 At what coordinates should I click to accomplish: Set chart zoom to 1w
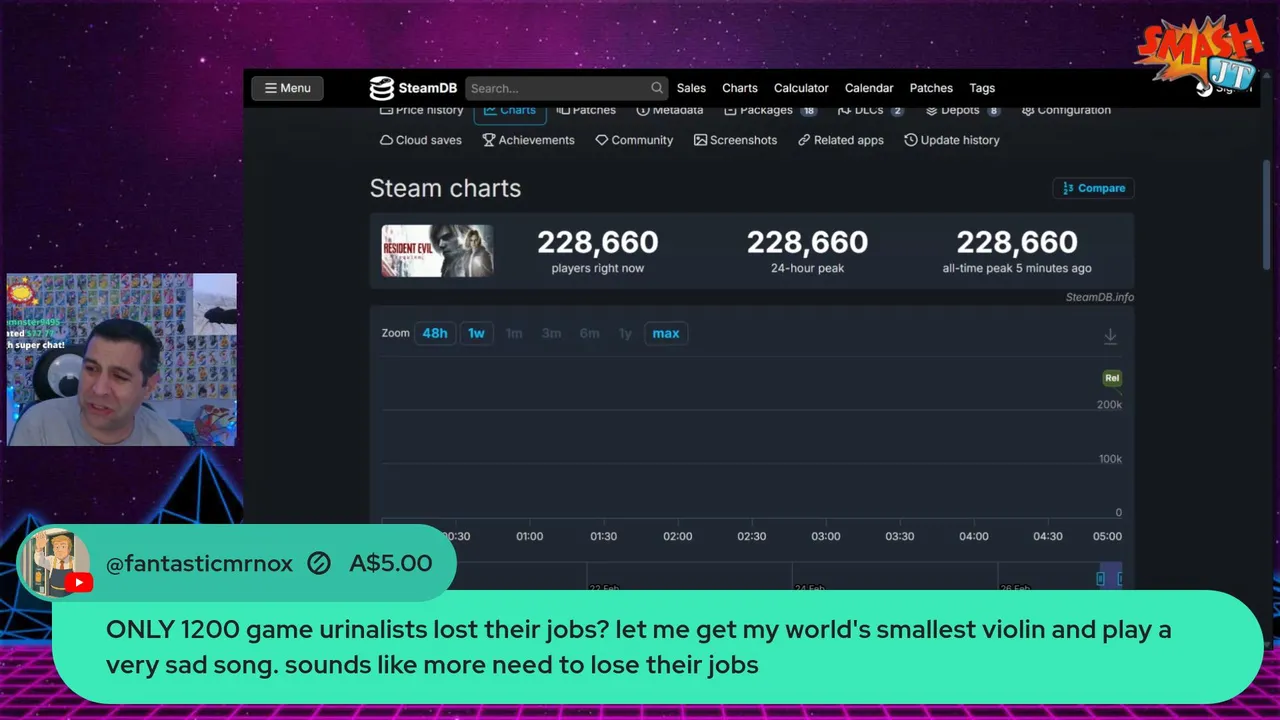click(x=476, y=333)
